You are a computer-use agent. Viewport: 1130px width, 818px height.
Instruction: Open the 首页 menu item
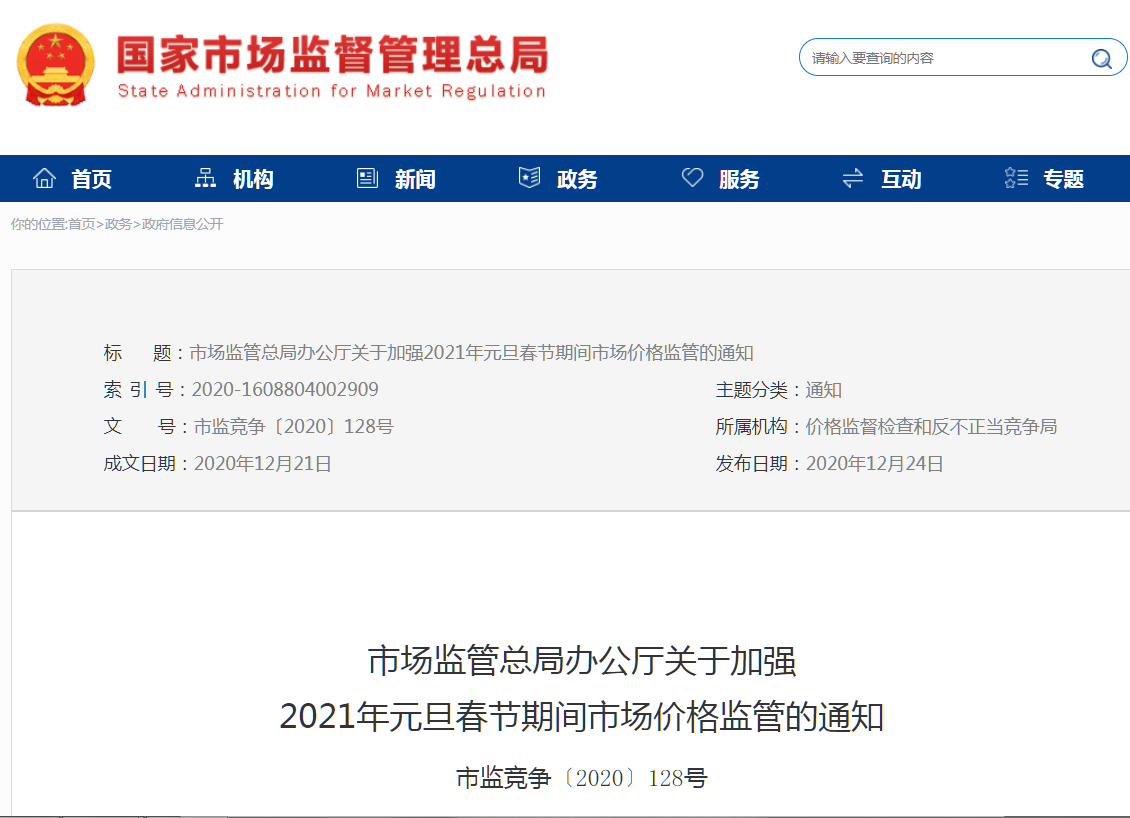[x=92, y=179]
